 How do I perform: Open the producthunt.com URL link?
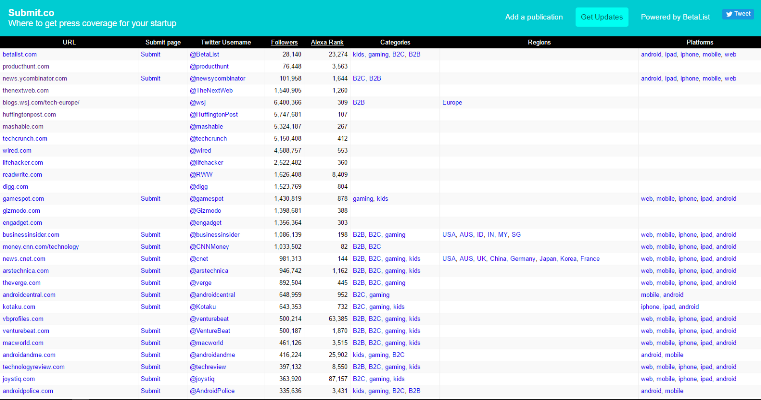(26, 67)
